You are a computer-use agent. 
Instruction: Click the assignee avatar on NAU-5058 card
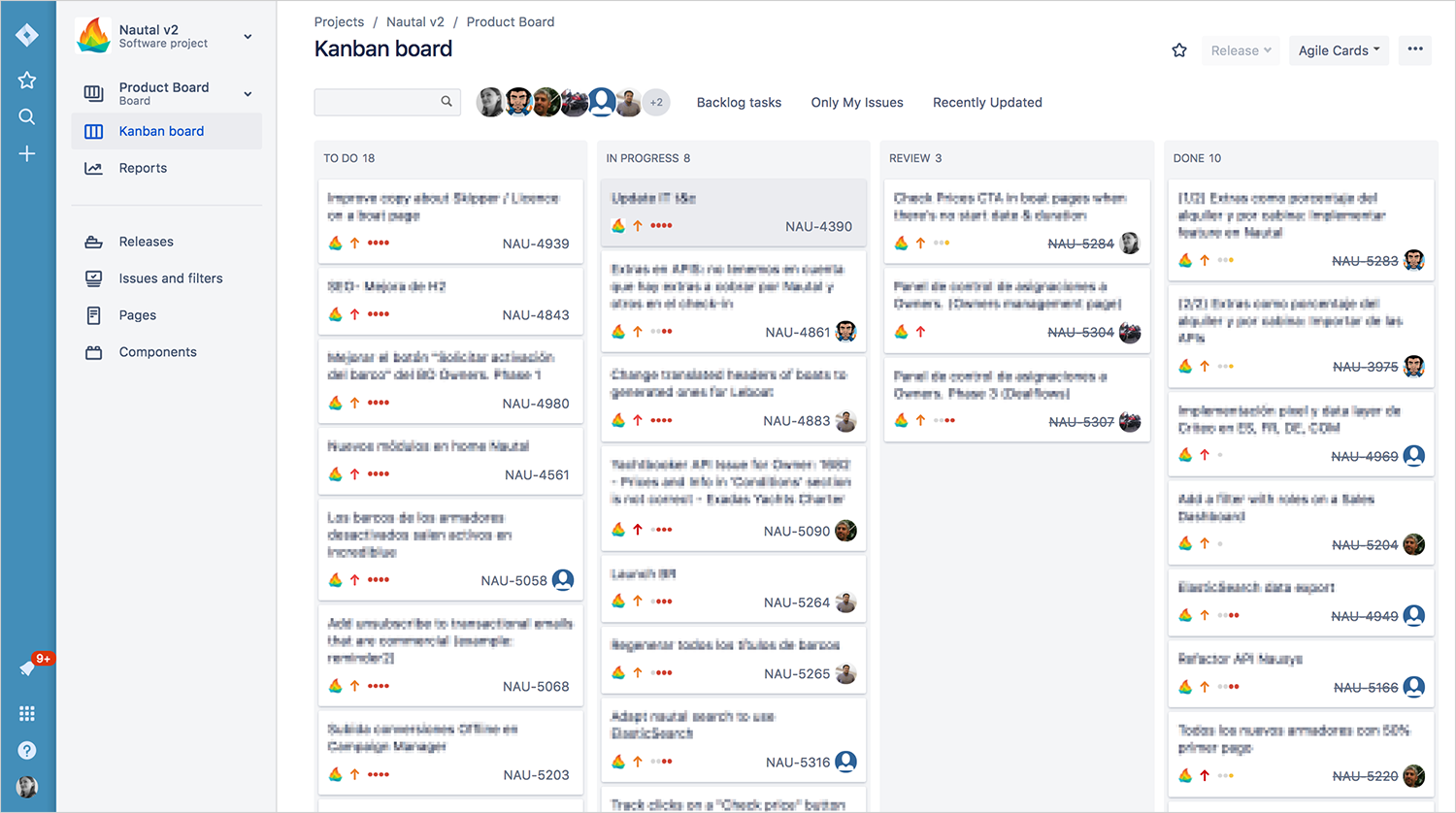tap(563, 580)
